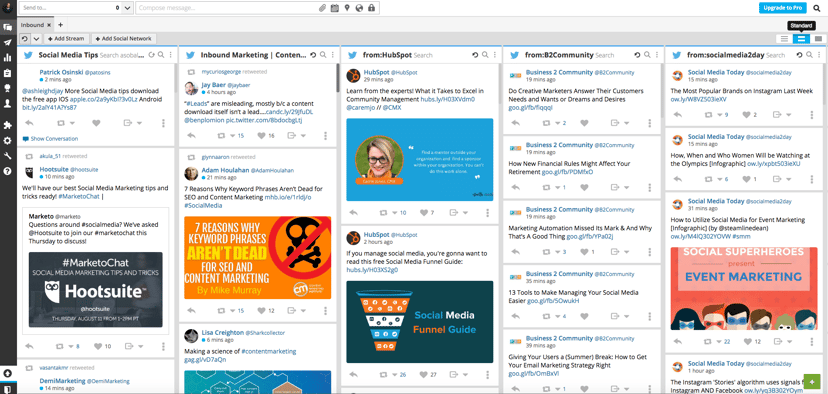Open the Tools wrench icon in sidebar
The height and width of the screenshot is (394, 828).
click(x=7, y=156)
